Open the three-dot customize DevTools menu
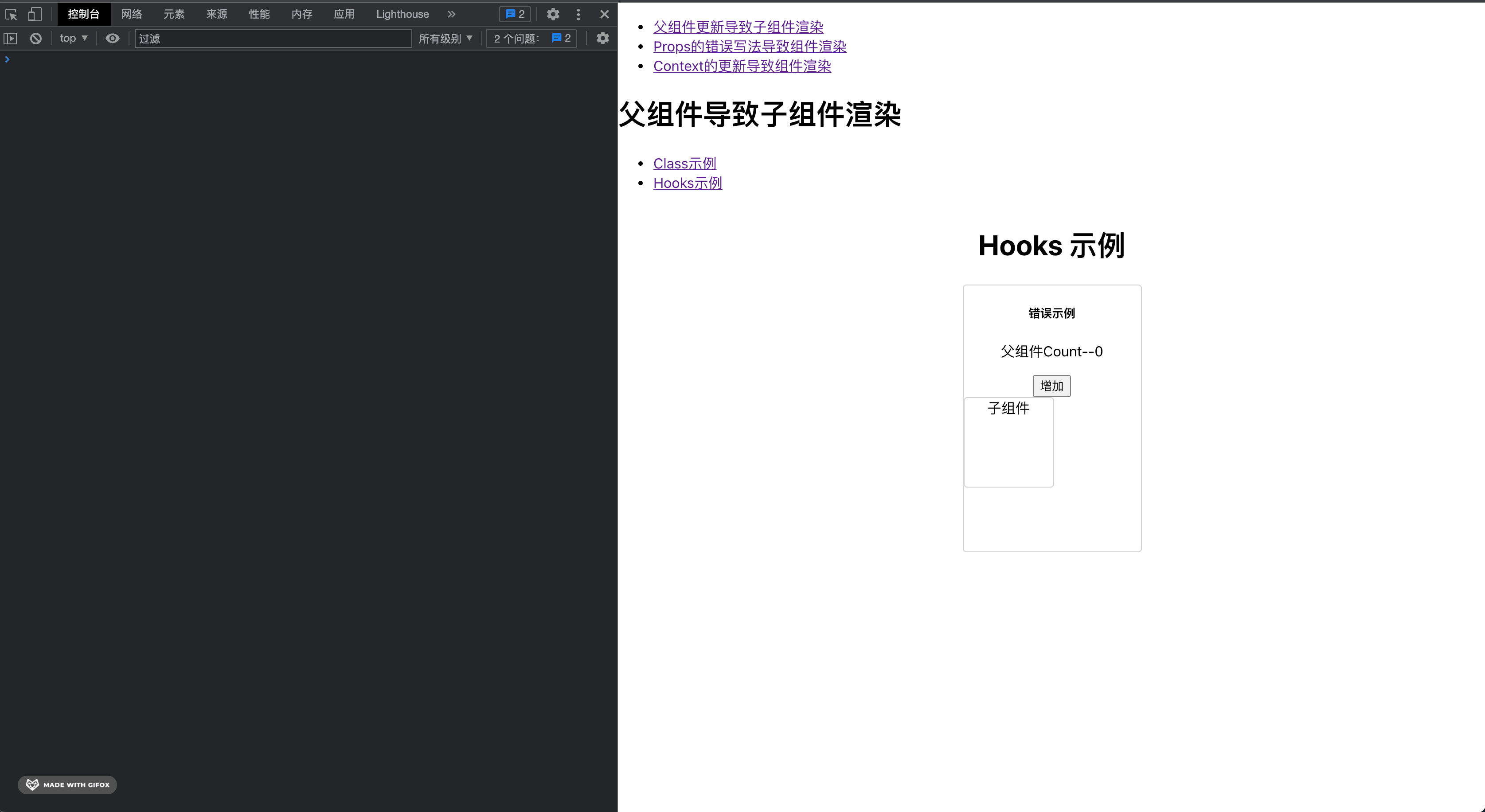The image size is (1485, 812). (x=578, y=15)
